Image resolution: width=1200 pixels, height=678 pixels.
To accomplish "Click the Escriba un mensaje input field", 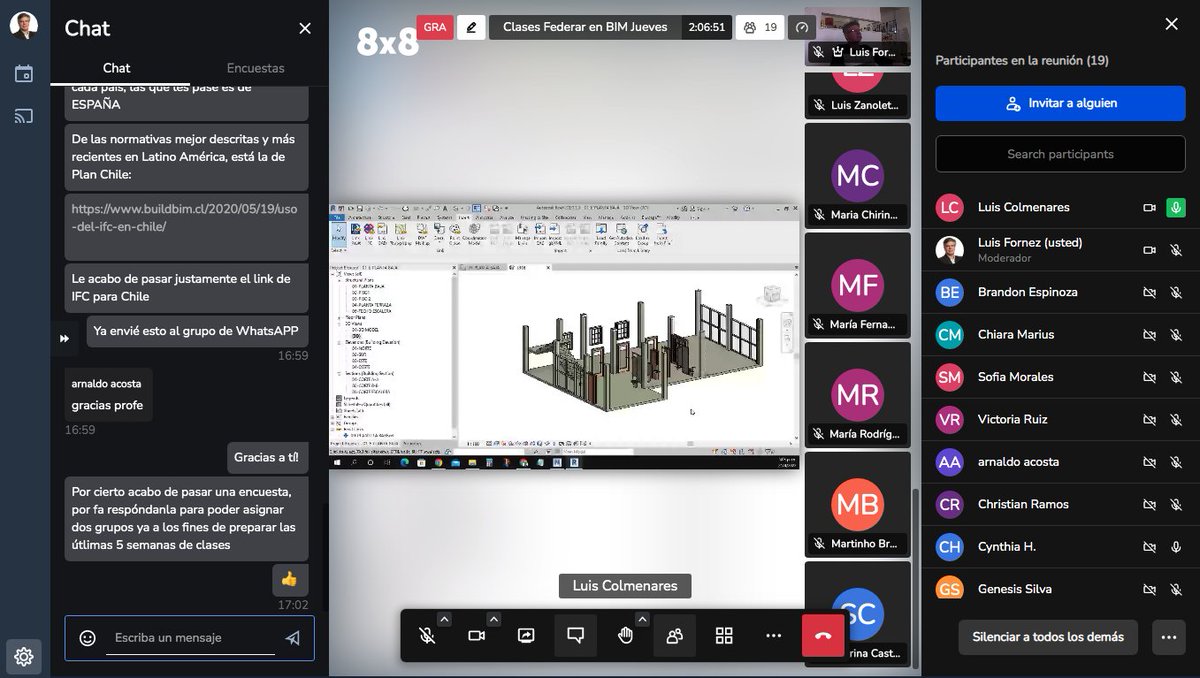I will point(190,637).
